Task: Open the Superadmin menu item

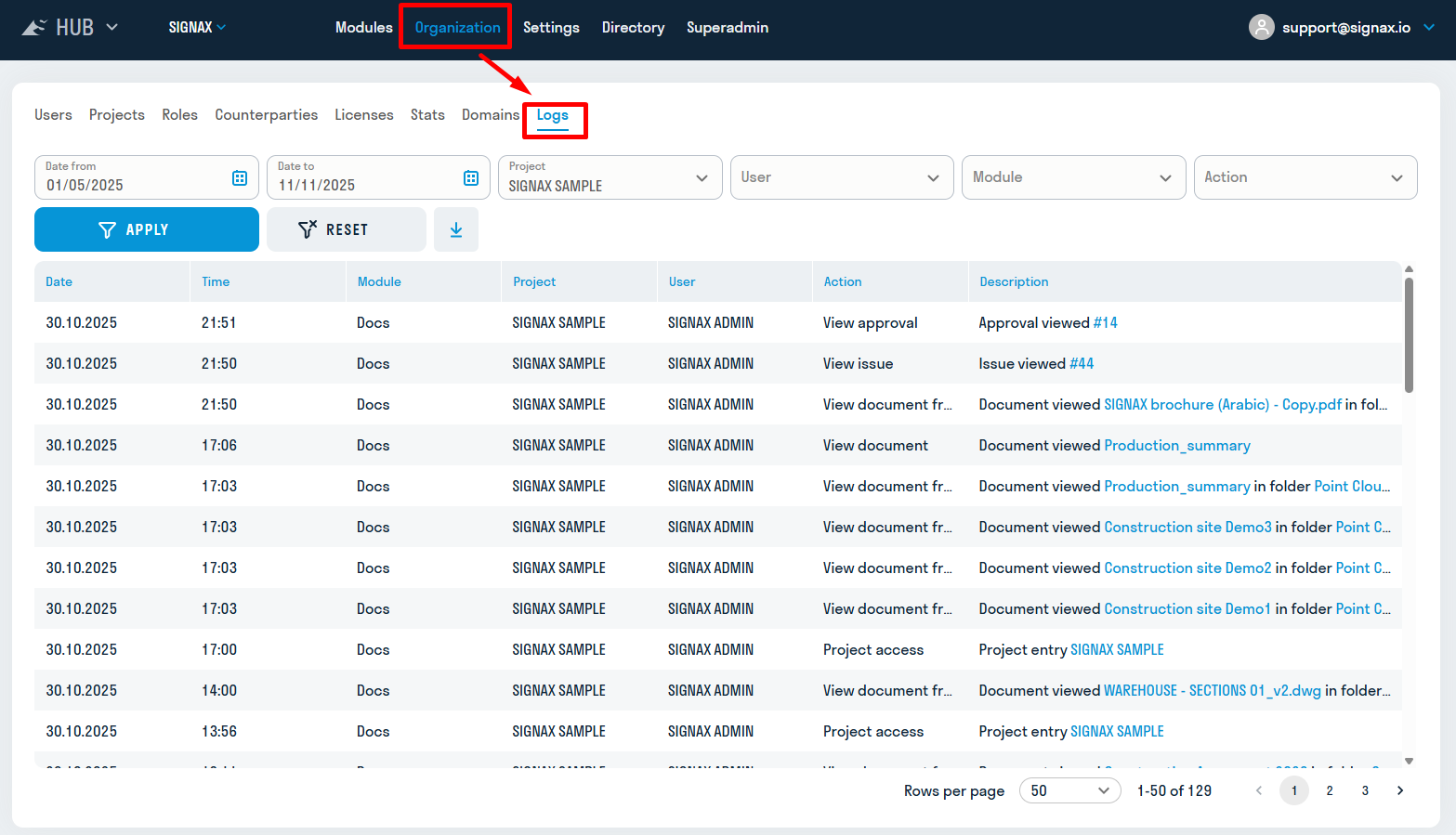Action: tap(728, 28)
